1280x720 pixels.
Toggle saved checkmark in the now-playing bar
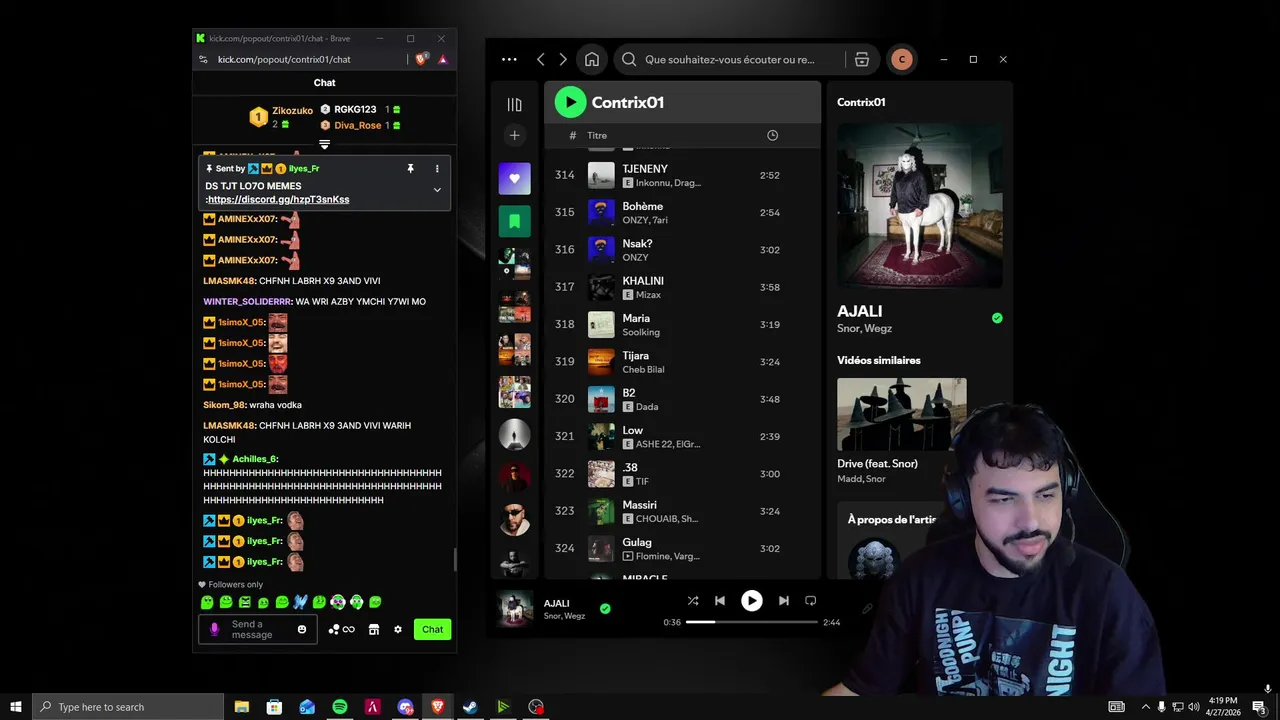click(x=605, y=608)
